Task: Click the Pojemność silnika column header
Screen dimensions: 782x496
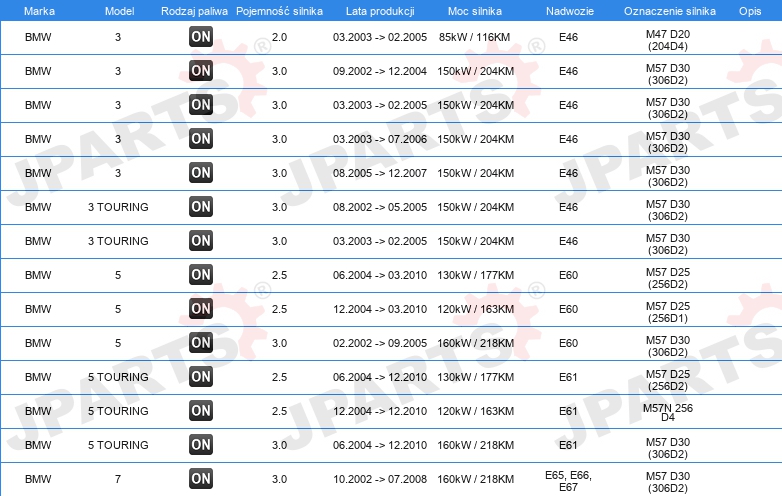Action: coord(279,11)
